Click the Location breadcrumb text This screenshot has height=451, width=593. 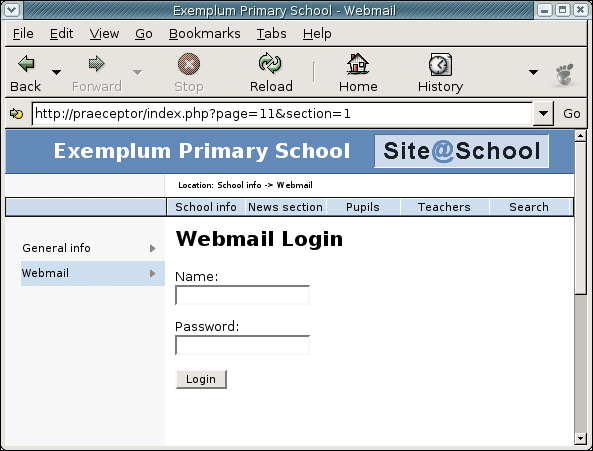[245, 185]
